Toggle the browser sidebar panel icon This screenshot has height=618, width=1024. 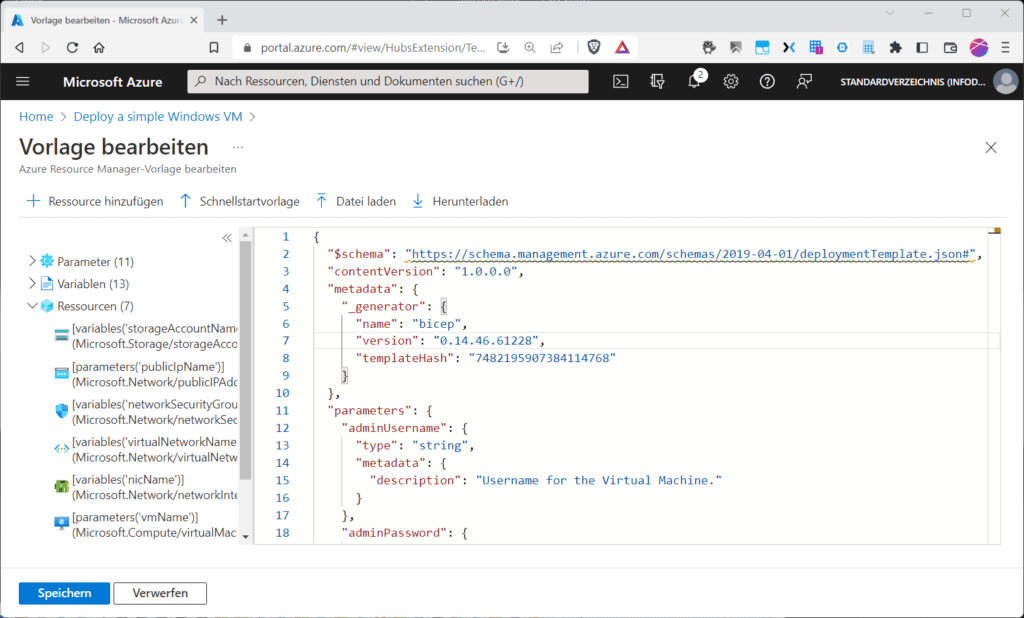click(922, 48)
